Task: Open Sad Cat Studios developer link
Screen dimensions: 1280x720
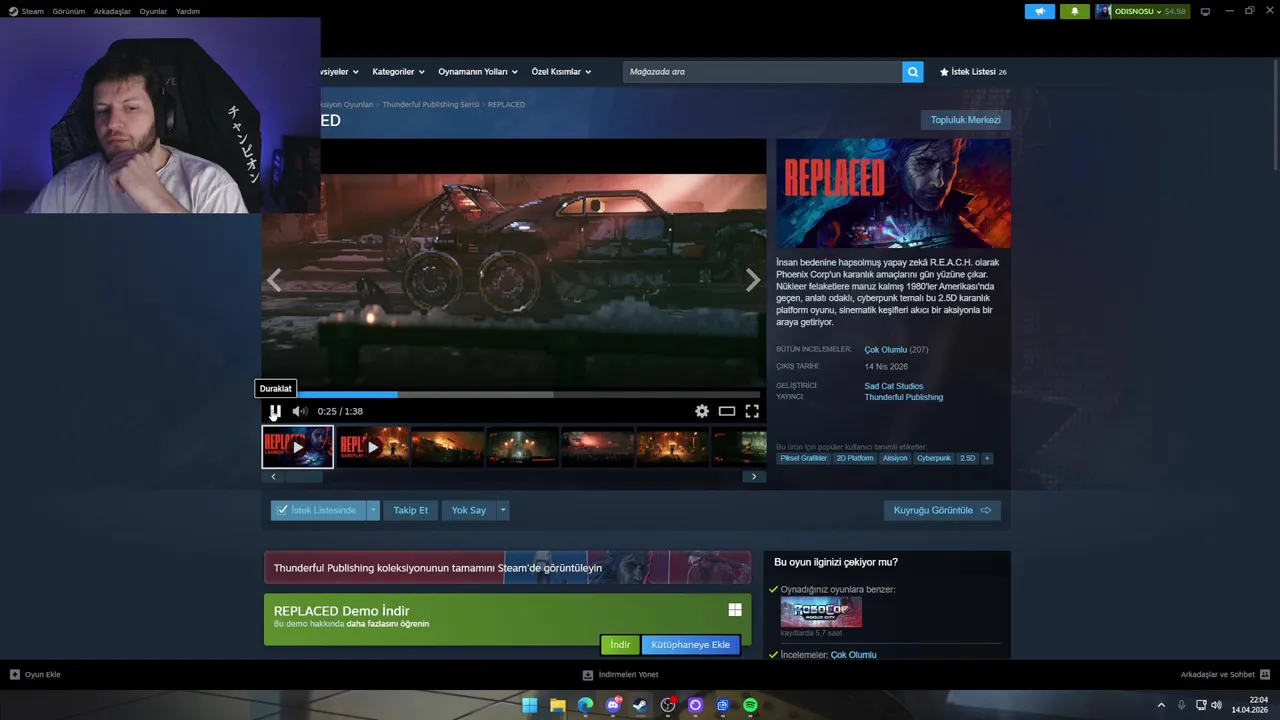Action: 893,386
